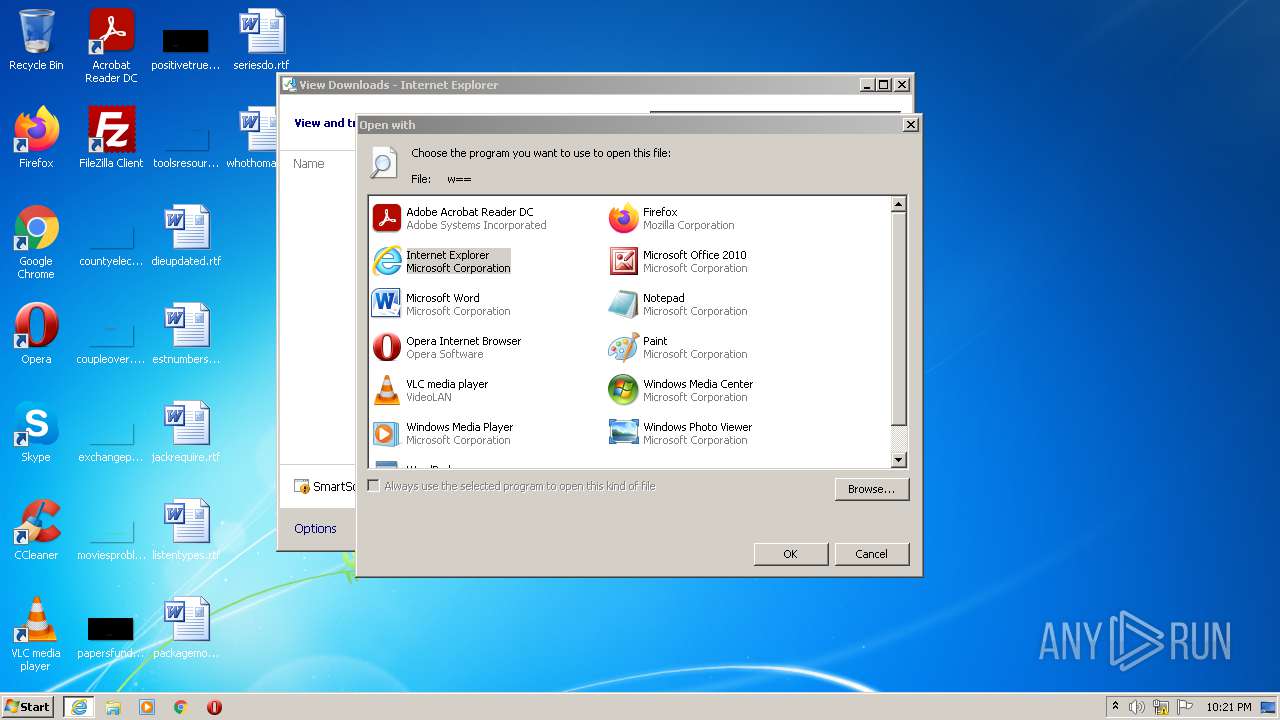Select Skype desktop shortcut
1280x720 pixels.
[x=36, y=432]
